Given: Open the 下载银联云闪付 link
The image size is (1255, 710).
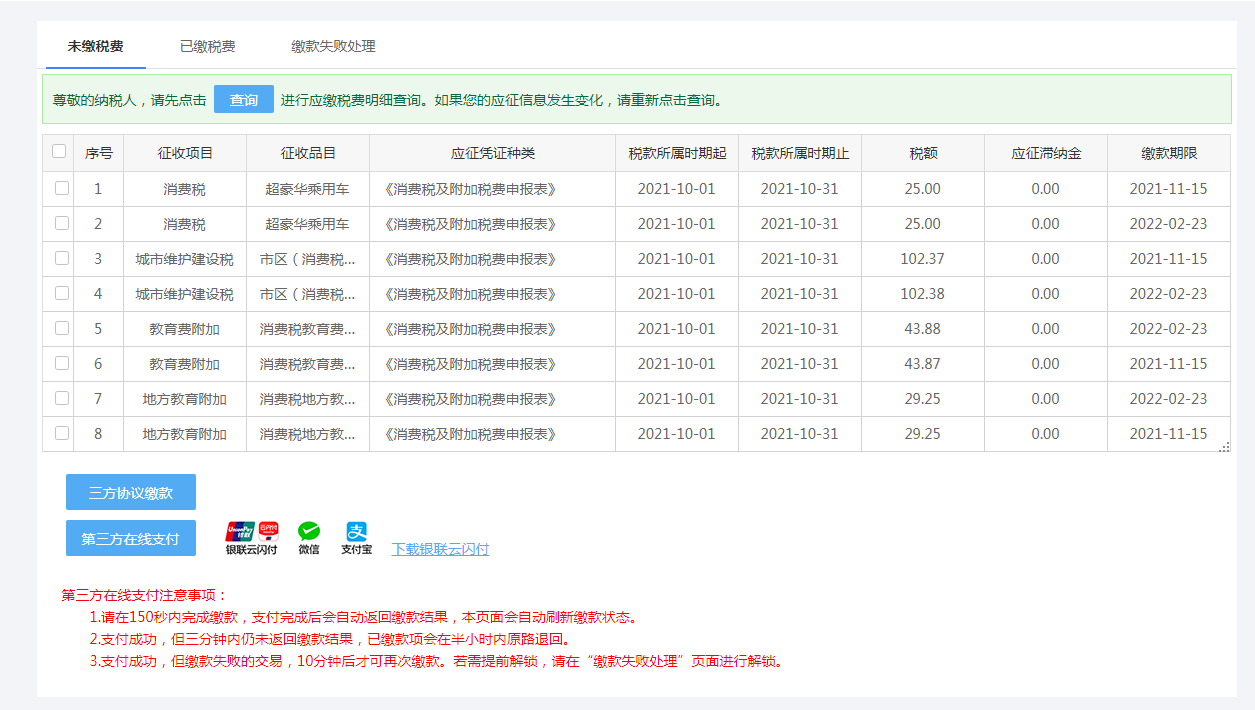Looking at the screenshot, I should pyautogui.click(x=440, y=549).
